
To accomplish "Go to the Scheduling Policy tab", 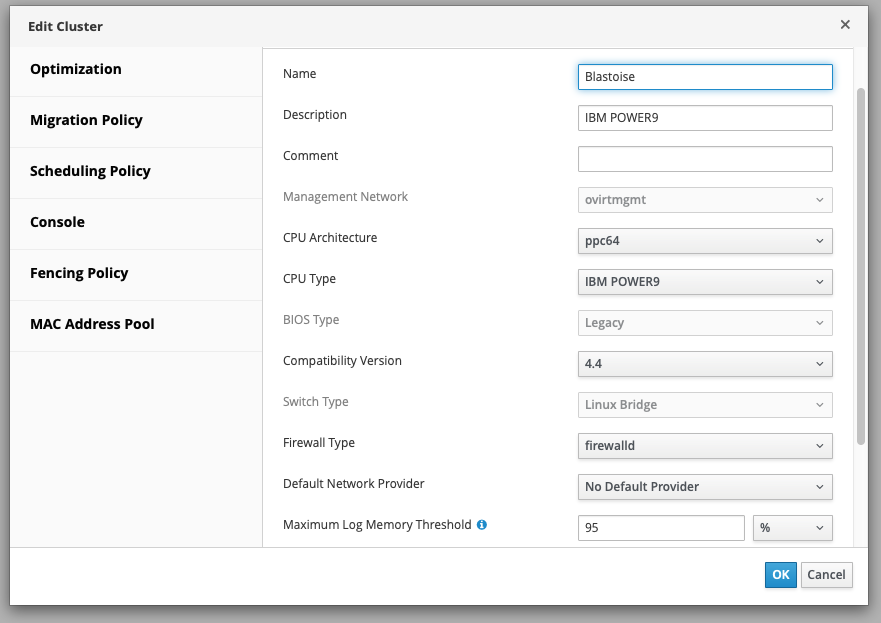I will pos(90,171).
